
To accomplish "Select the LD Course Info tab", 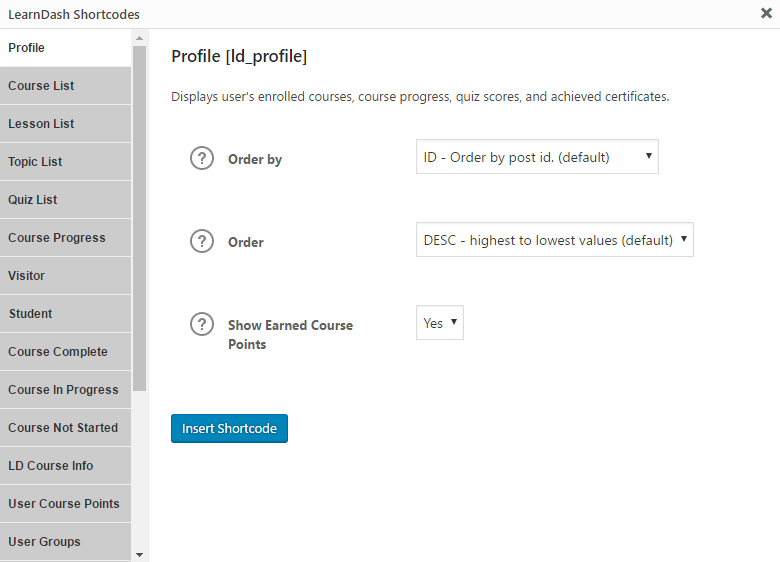I will pos(65,466).
